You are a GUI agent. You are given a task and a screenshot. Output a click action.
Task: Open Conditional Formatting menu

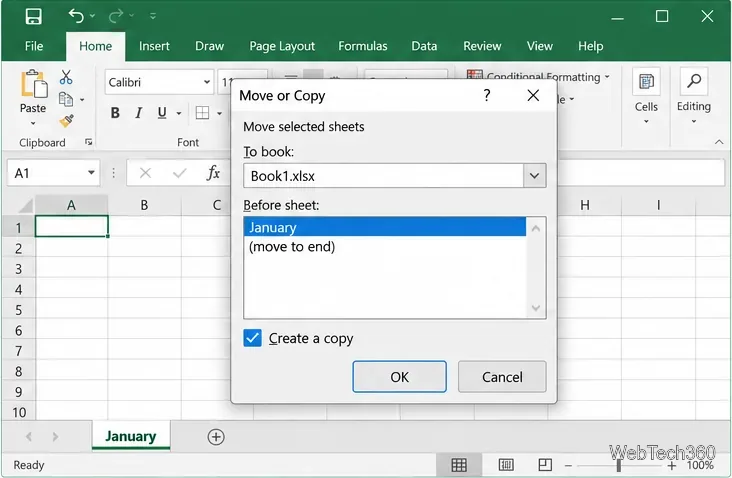538,76
